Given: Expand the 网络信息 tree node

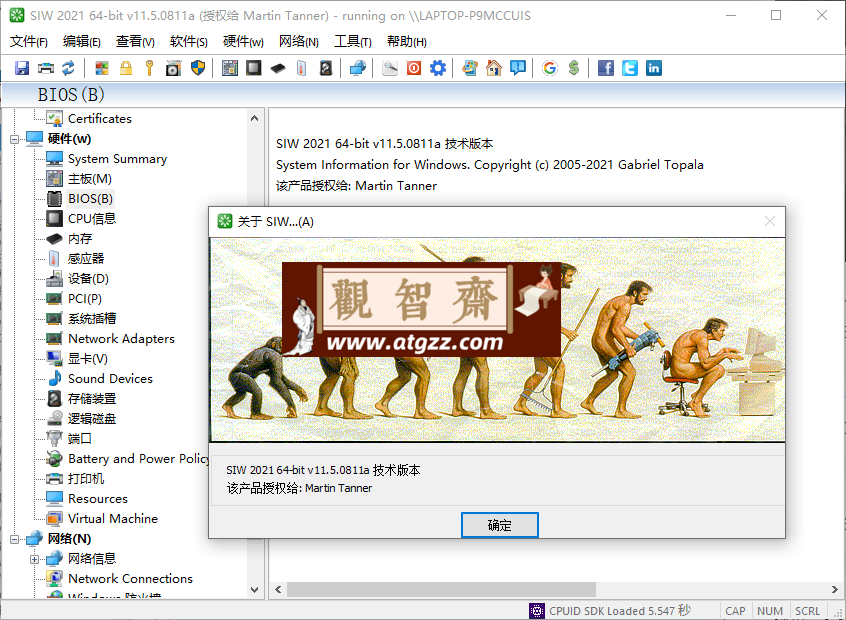Looking at the screenshot, I should click(35, 559).
